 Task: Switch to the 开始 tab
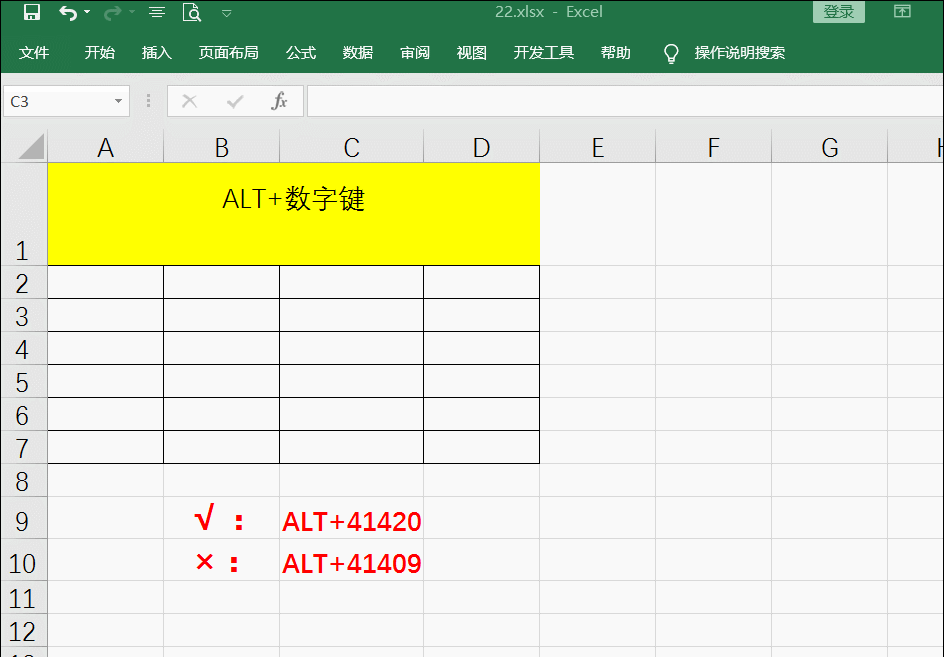(x=100, y=53)
